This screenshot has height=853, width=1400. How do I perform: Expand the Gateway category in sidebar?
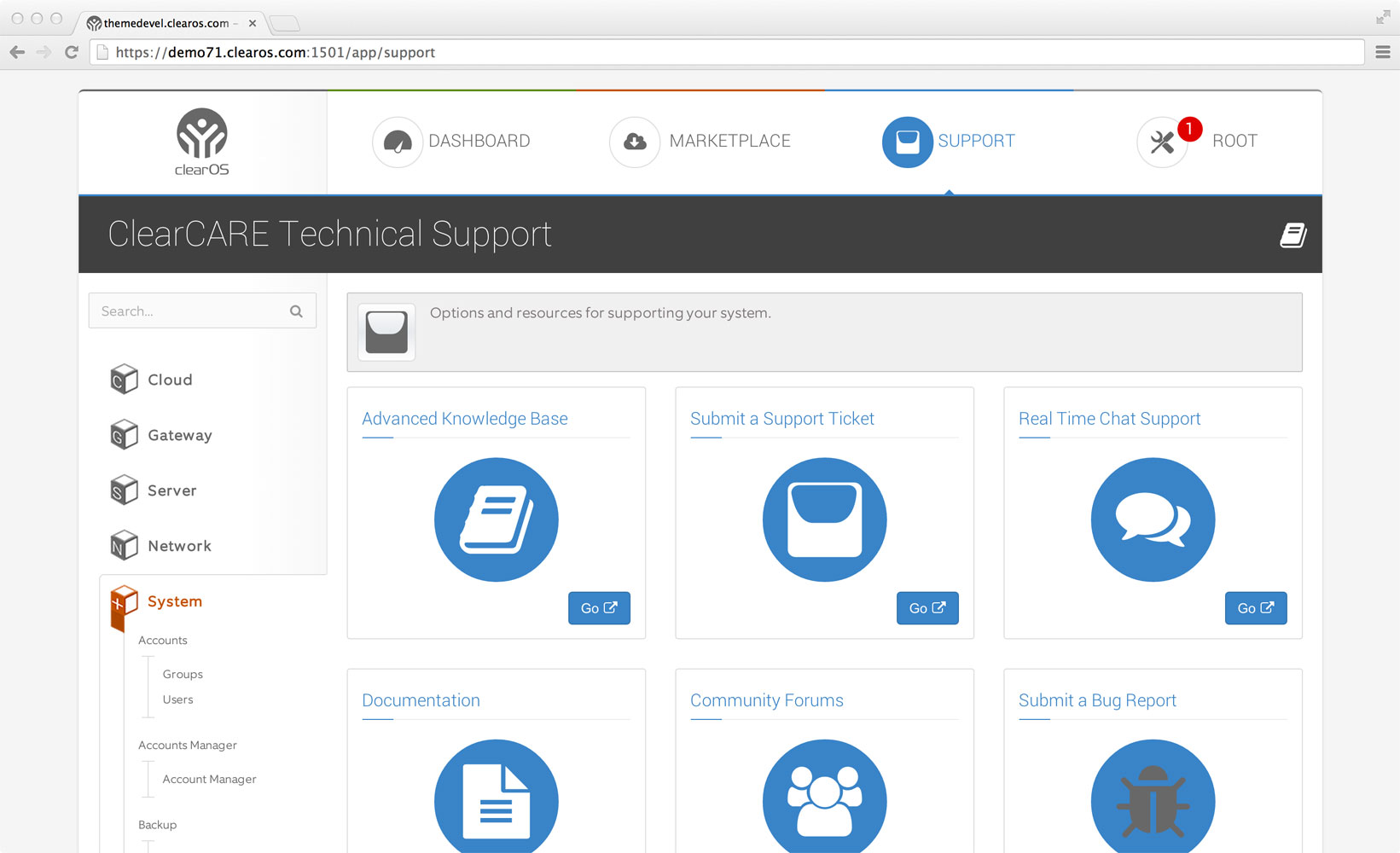point(180,435)
